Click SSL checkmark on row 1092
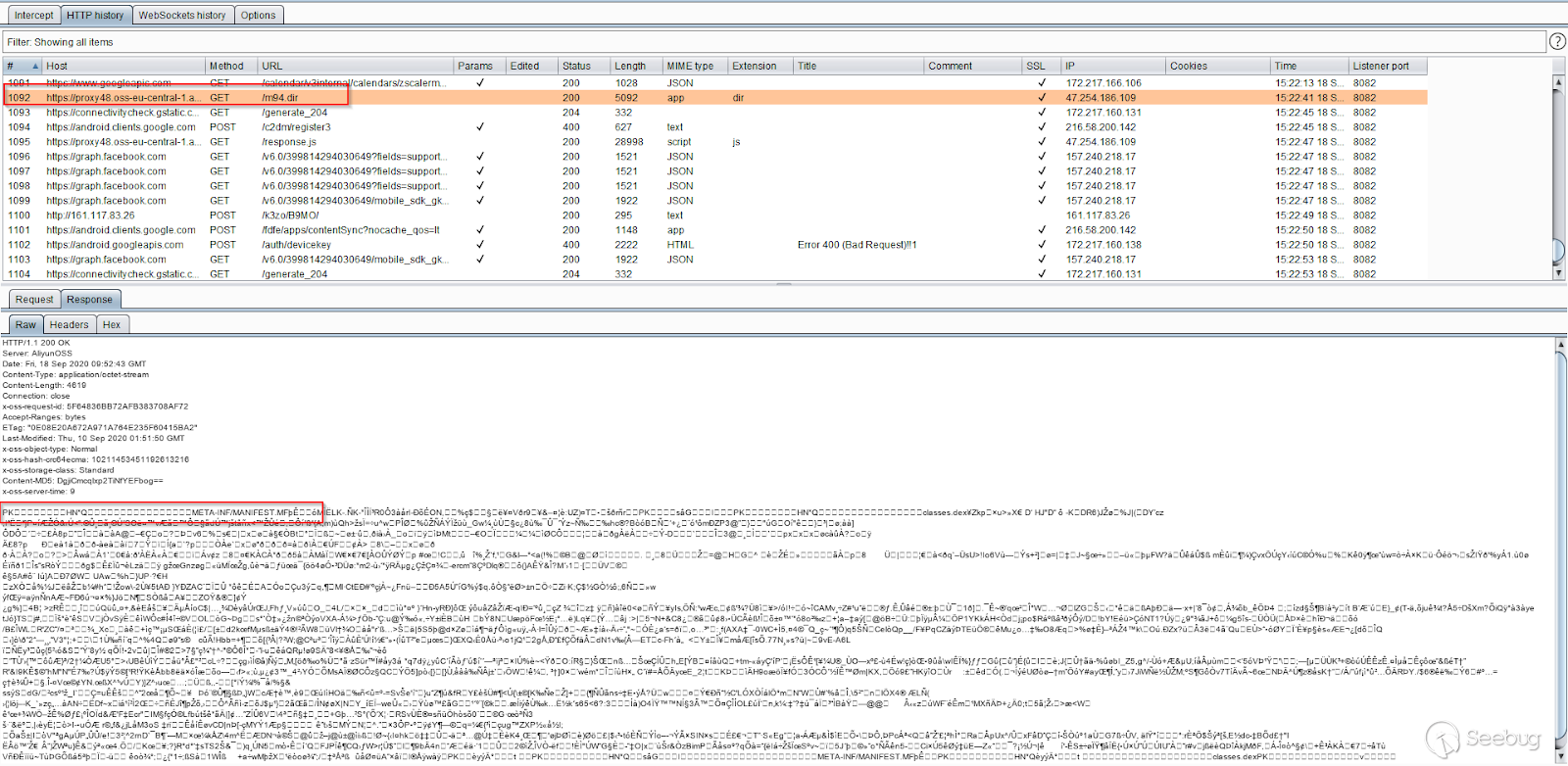The width and height of the screenshot is (1568, 766). click(1041, 98)
